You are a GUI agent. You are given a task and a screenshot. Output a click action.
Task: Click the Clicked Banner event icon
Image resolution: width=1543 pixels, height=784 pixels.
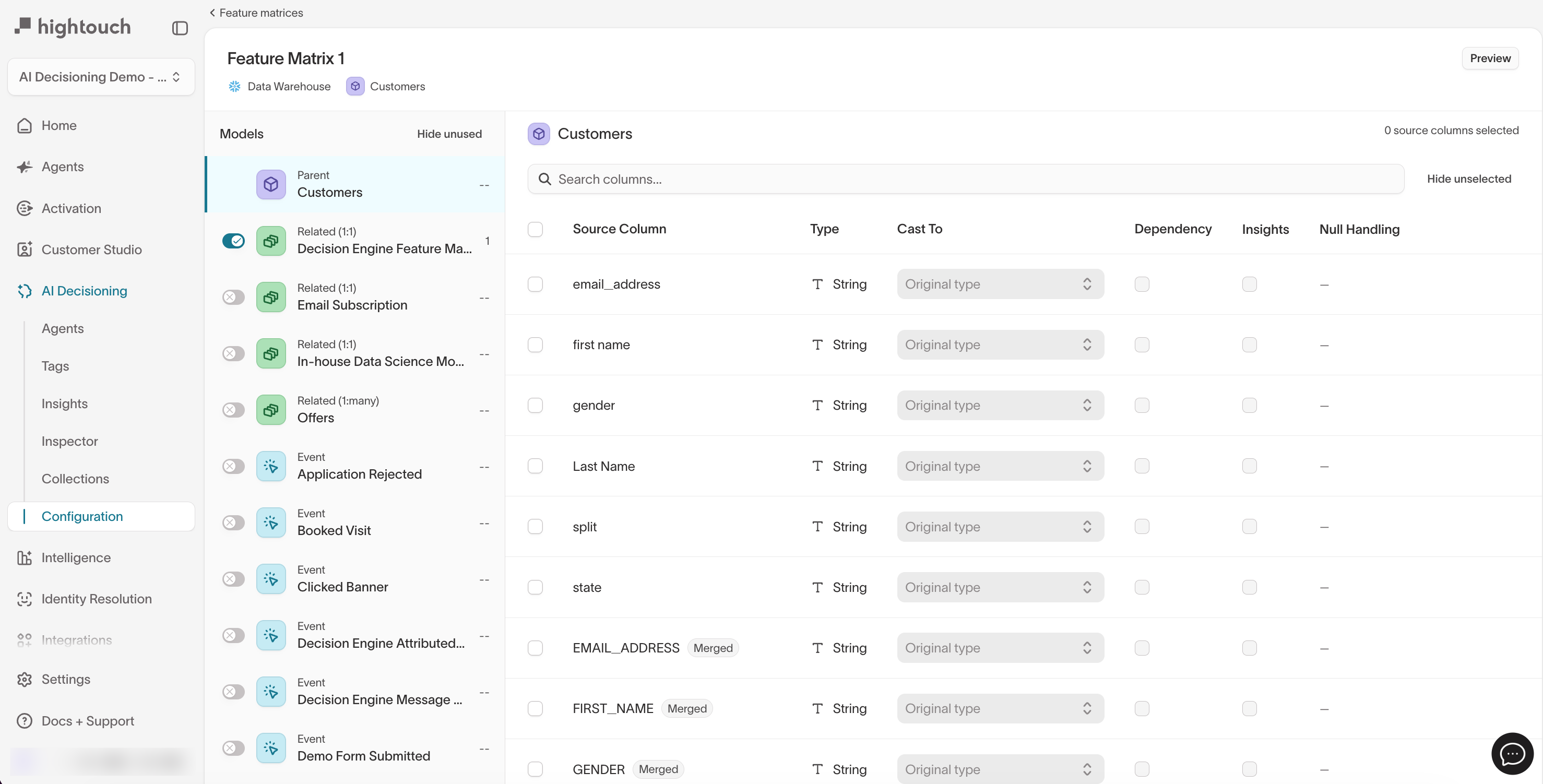pos(271,578)
